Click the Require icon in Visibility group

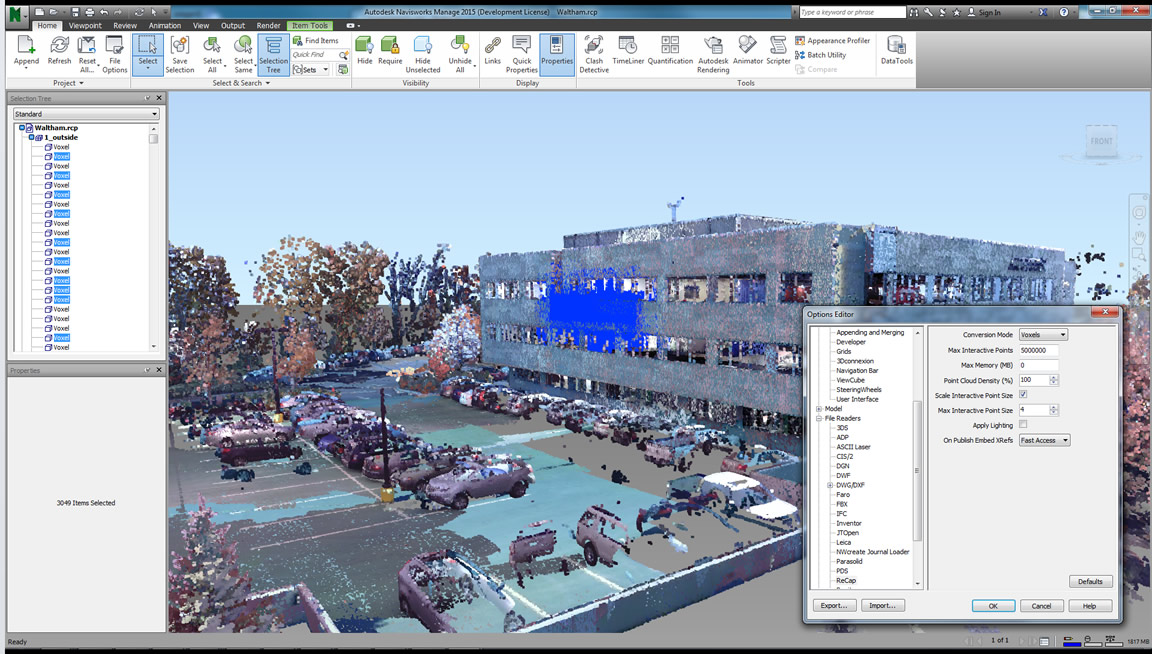click(390, 50)
